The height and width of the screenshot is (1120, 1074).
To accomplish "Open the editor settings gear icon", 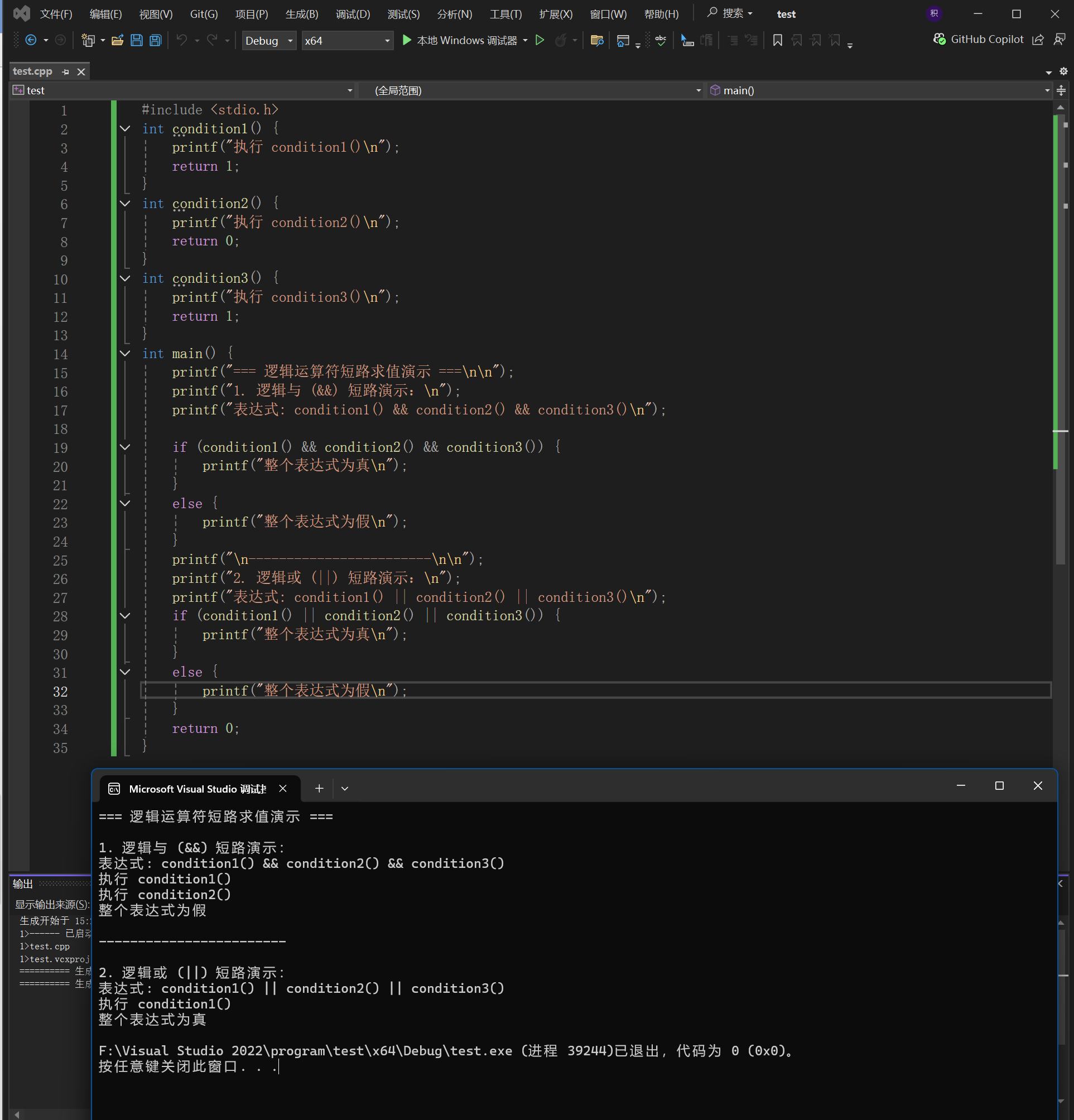I will click(x=1063, y=71).
